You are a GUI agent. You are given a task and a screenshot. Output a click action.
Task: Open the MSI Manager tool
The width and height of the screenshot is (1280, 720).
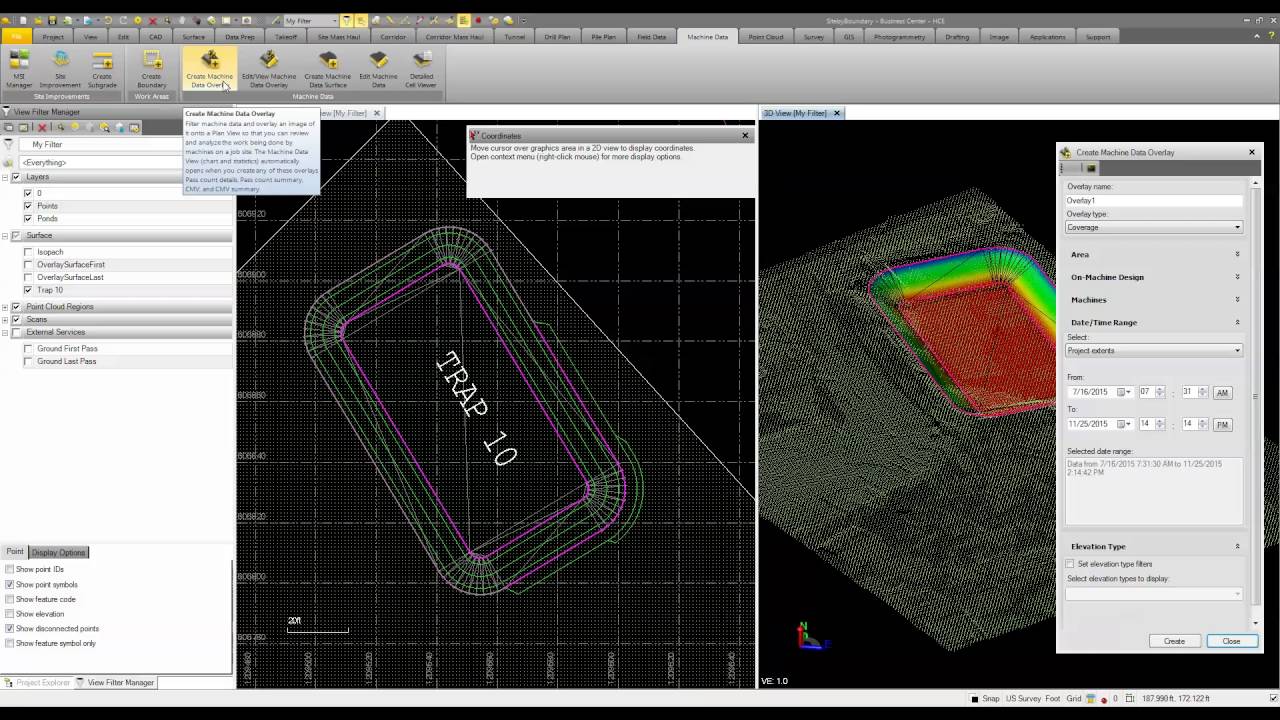click(x=19, y=69)
